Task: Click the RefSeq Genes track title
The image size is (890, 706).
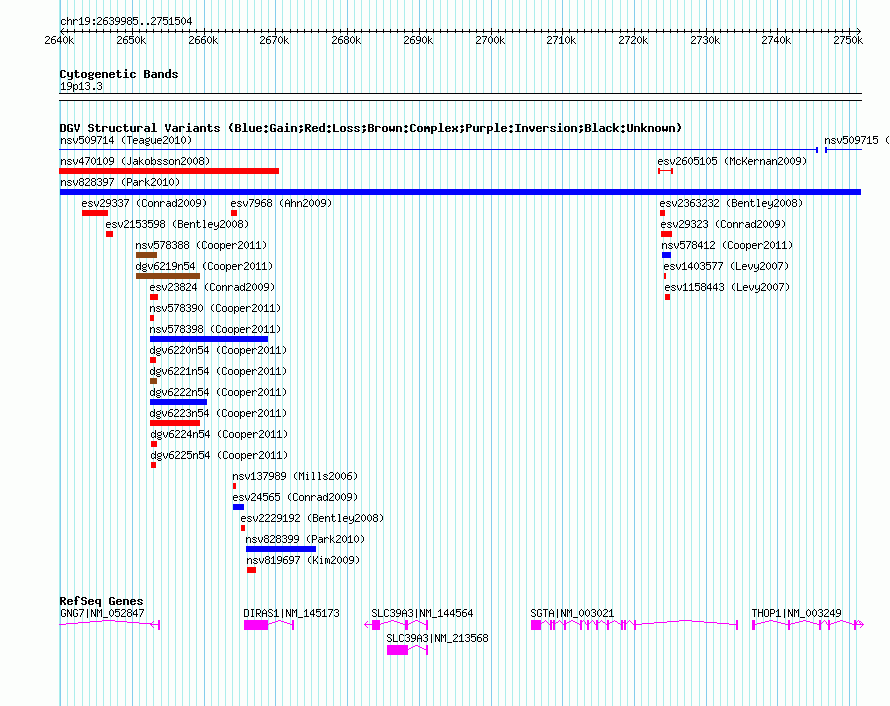Action: coord(102,601)
